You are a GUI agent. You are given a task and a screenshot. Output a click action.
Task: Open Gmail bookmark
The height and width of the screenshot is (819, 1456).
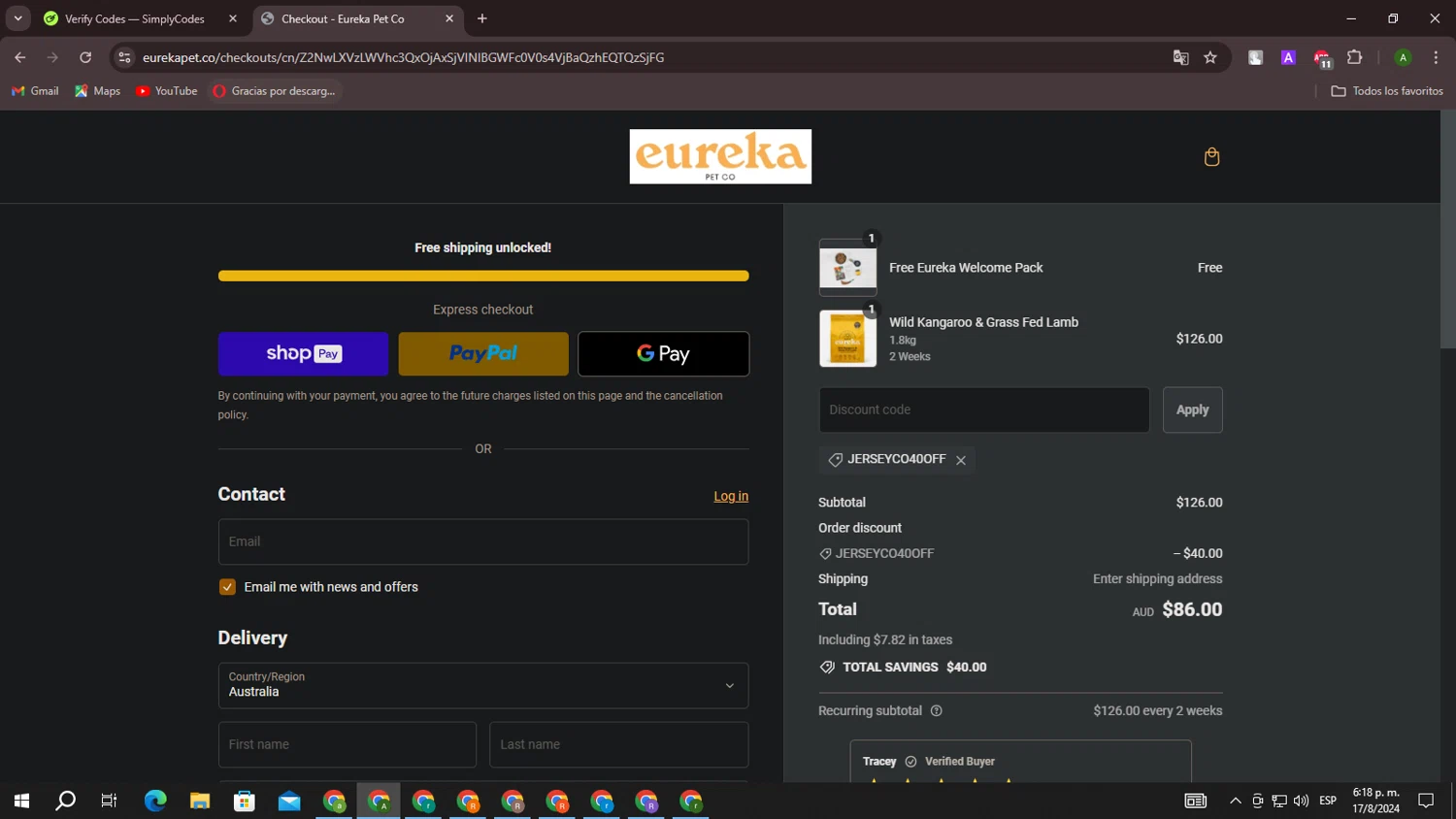[x=35, y=91]
